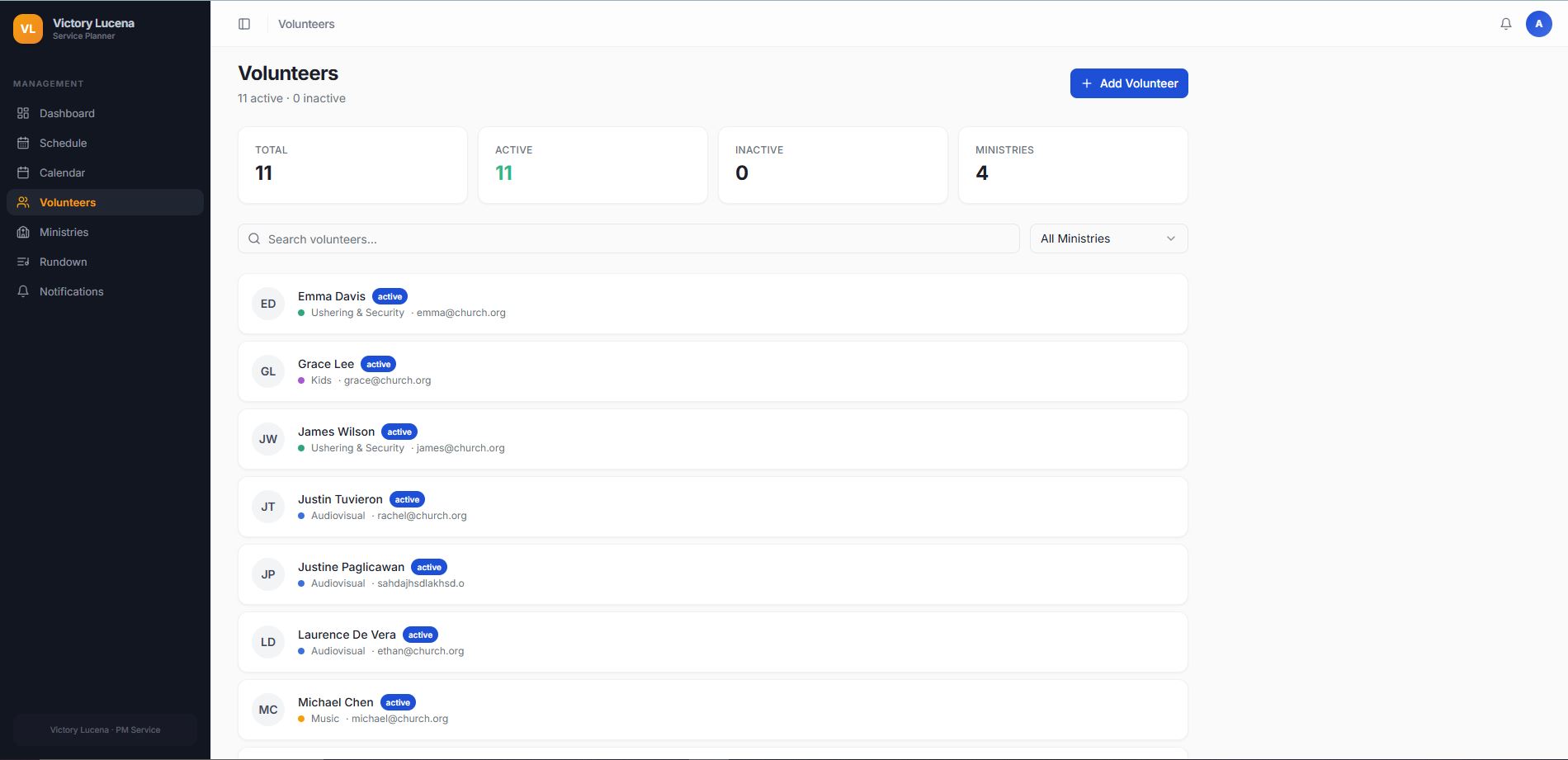The image size is (1568, 760).
Task: Click Laurence De Vera's active status badge
Action: point(420,635)
